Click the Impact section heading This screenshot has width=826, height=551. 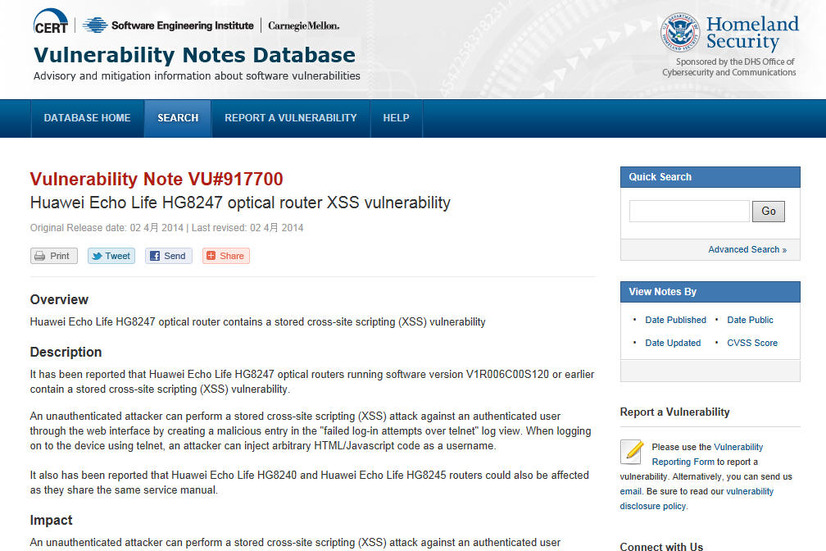point(51,520)
